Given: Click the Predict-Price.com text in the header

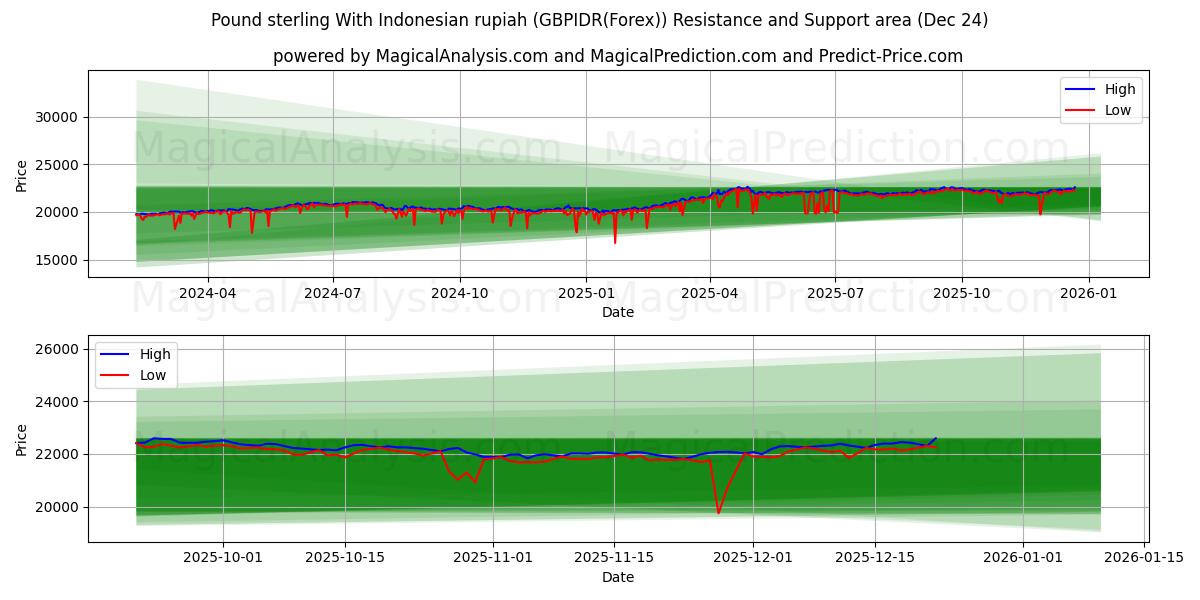Looking at the screenshot, I should (x=889, y=52).
